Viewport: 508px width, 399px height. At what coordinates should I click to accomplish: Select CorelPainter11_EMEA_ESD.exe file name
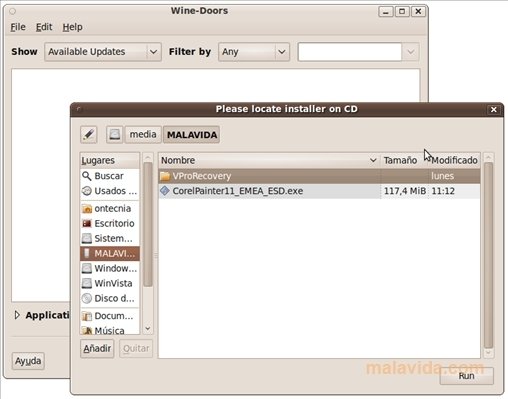point(238,191)
